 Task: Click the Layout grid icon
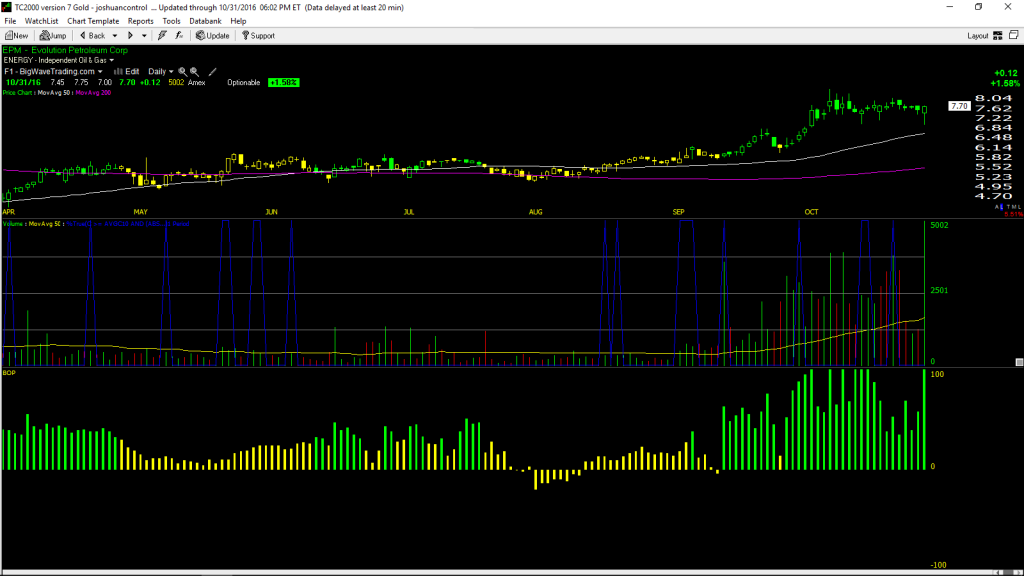998,36
